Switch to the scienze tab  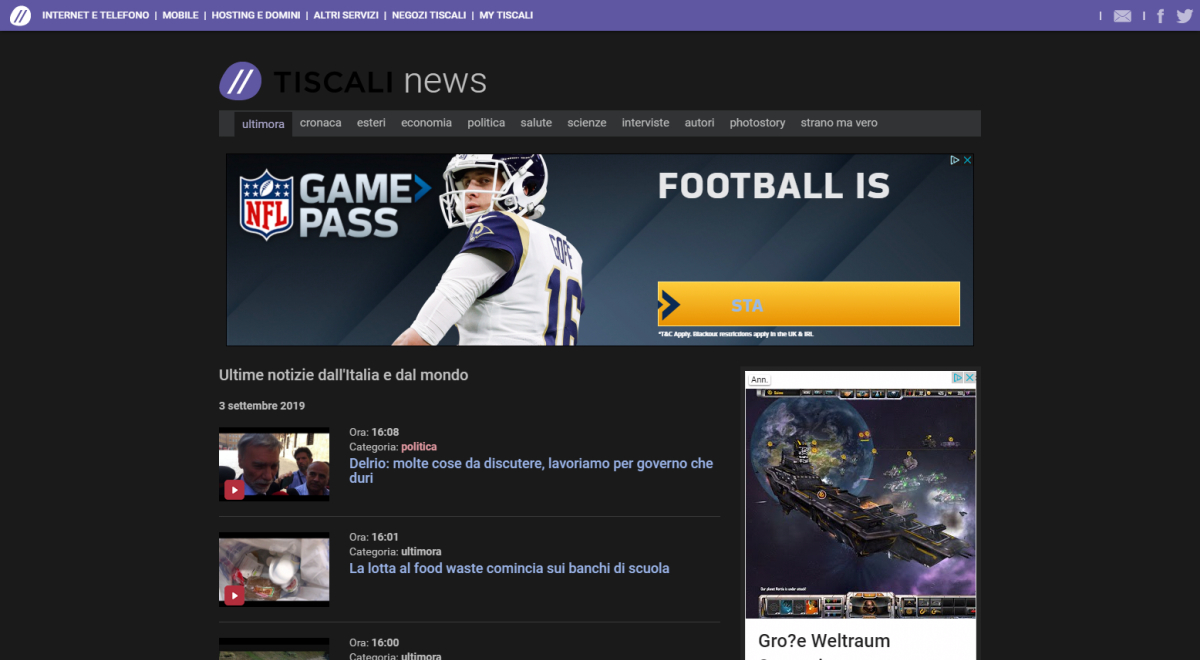(x=587, y=123)
